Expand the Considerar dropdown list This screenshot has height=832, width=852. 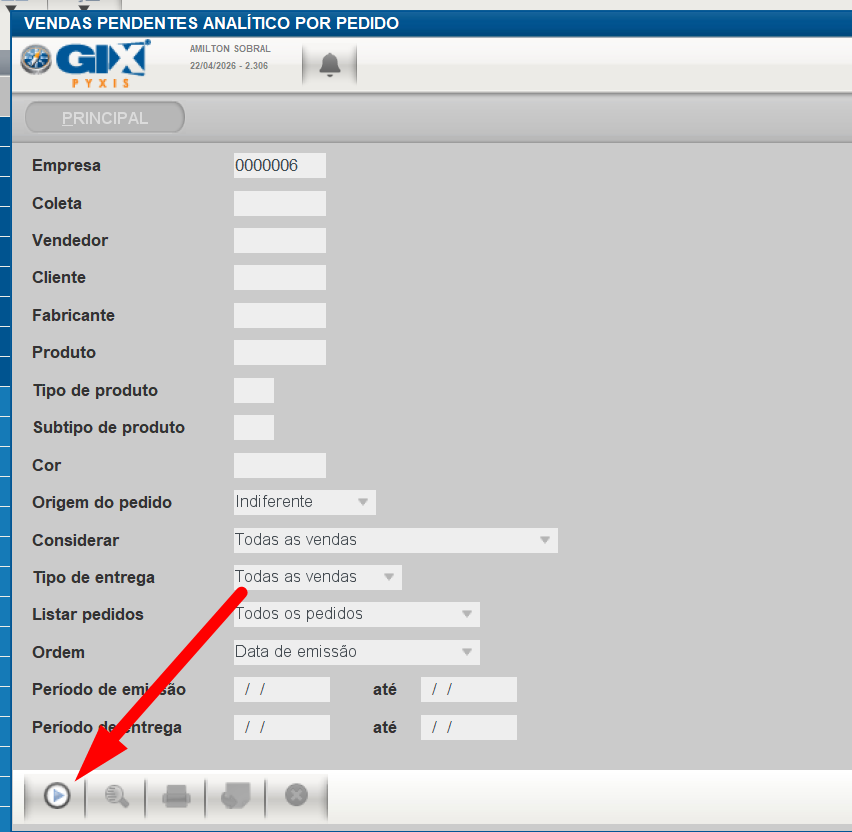[x=395, y=540]
